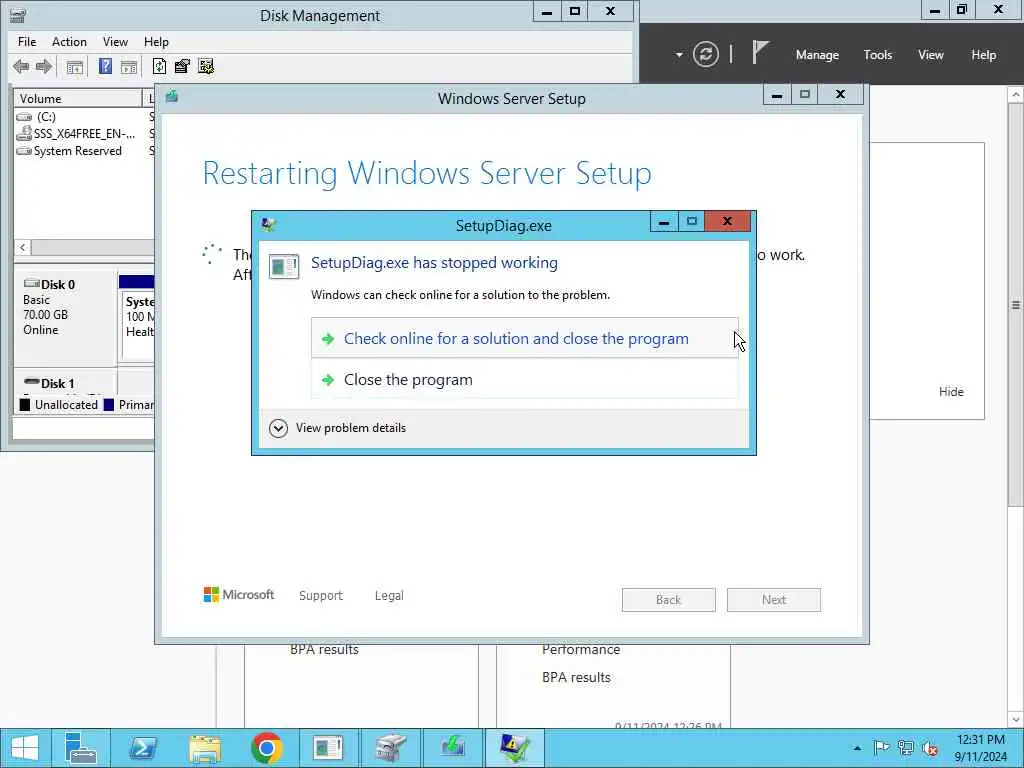Image resolution: width=1024 pixels, height=768 pixels.
Task: Click the Legal link in Windows Server Setup
Action: 389,596
